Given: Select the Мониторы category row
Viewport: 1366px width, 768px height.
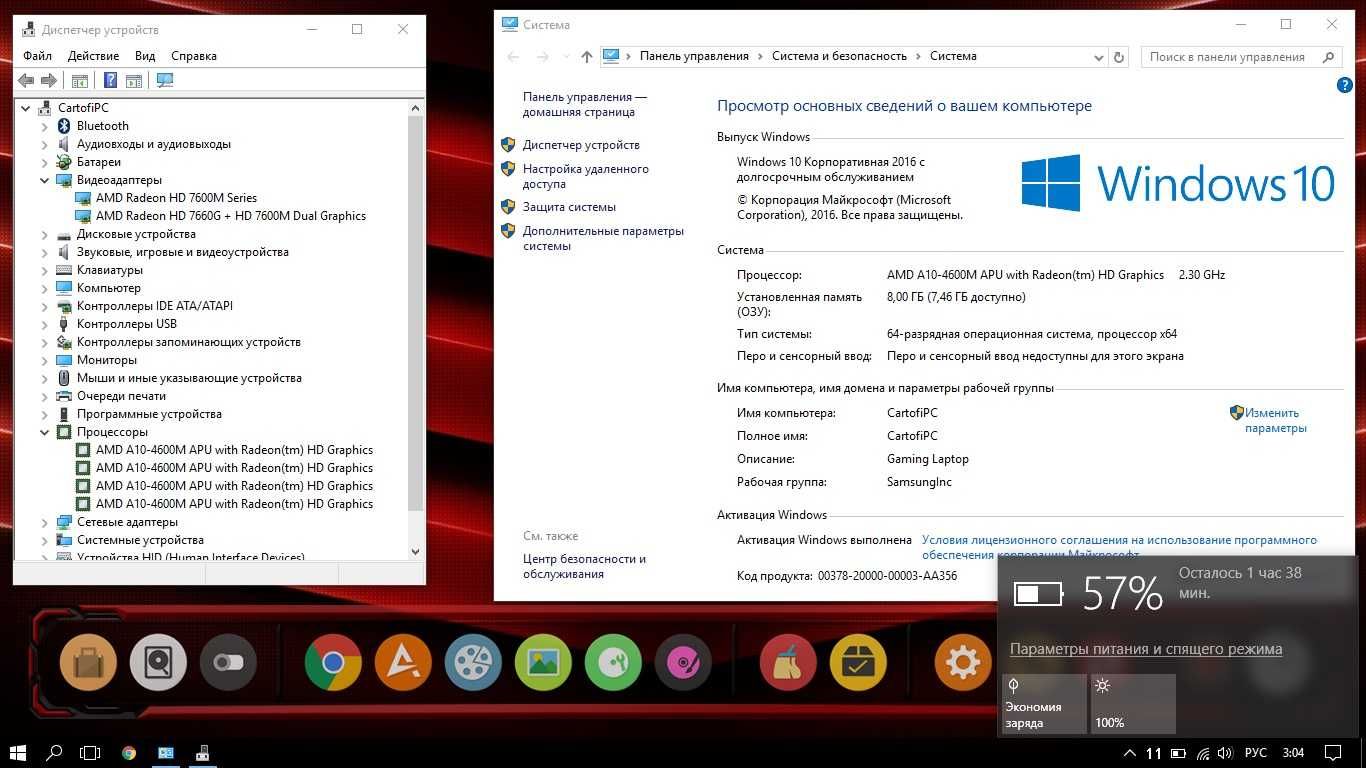Looking at the screenshot, I should tap(106, 360).
